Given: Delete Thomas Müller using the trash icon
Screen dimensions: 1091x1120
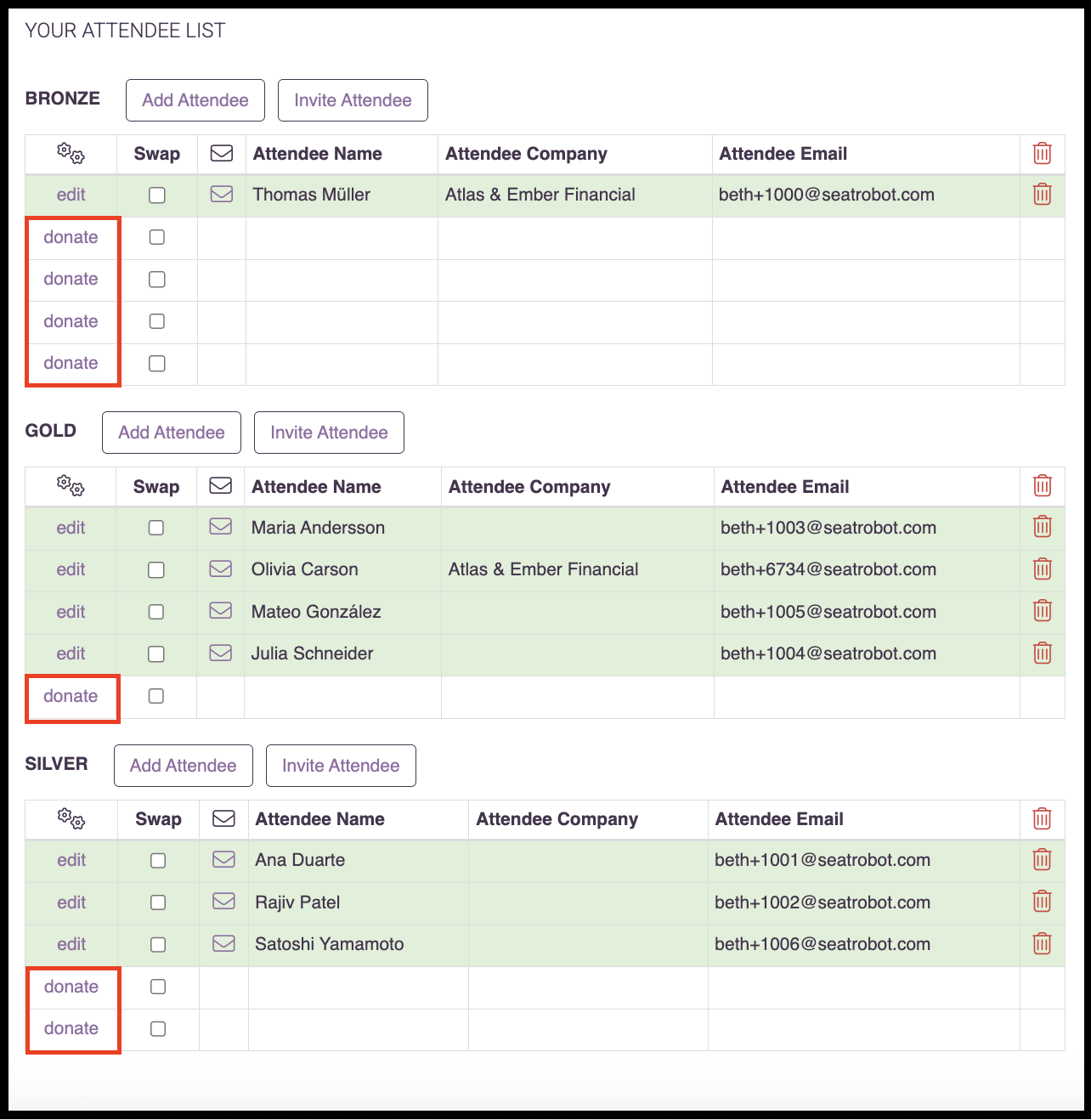Looking at the screenshot, I should 1042,195.
